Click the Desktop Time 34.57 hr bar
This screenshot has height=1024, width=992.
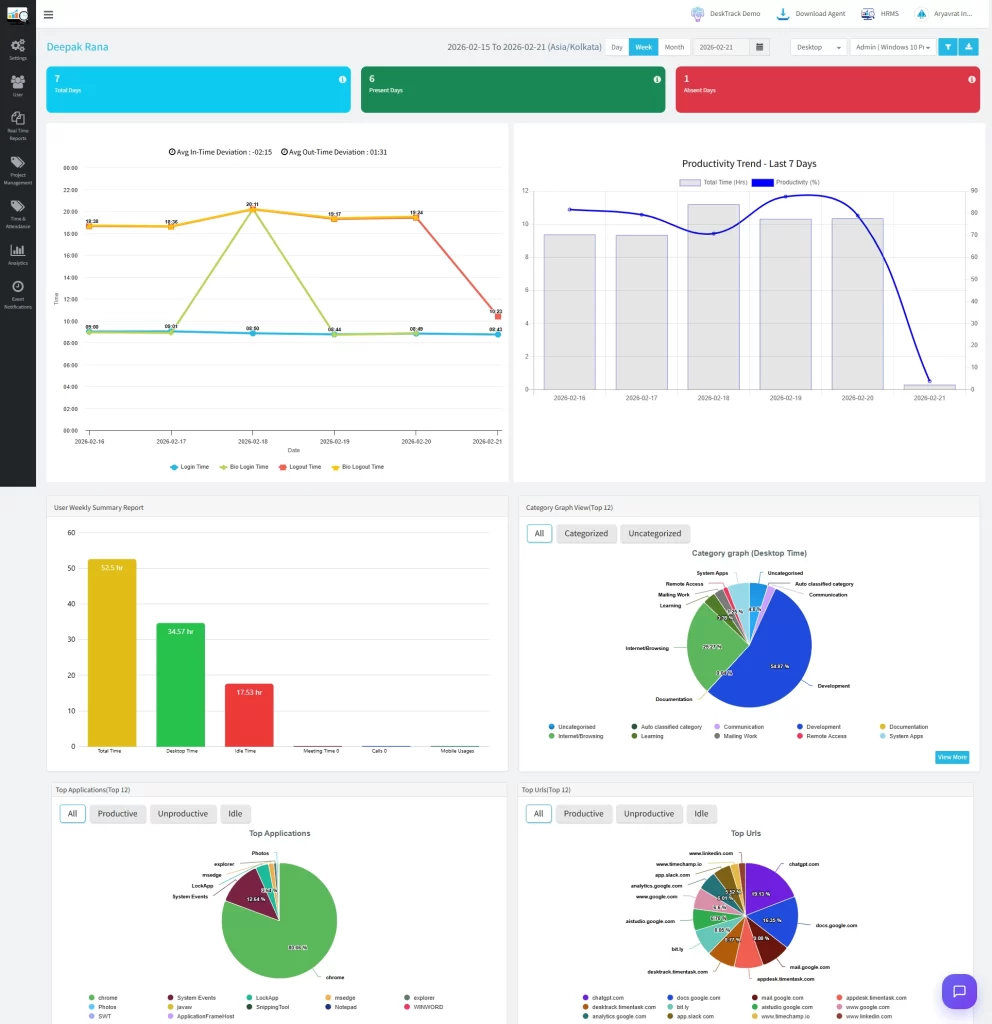pos(180,684)
